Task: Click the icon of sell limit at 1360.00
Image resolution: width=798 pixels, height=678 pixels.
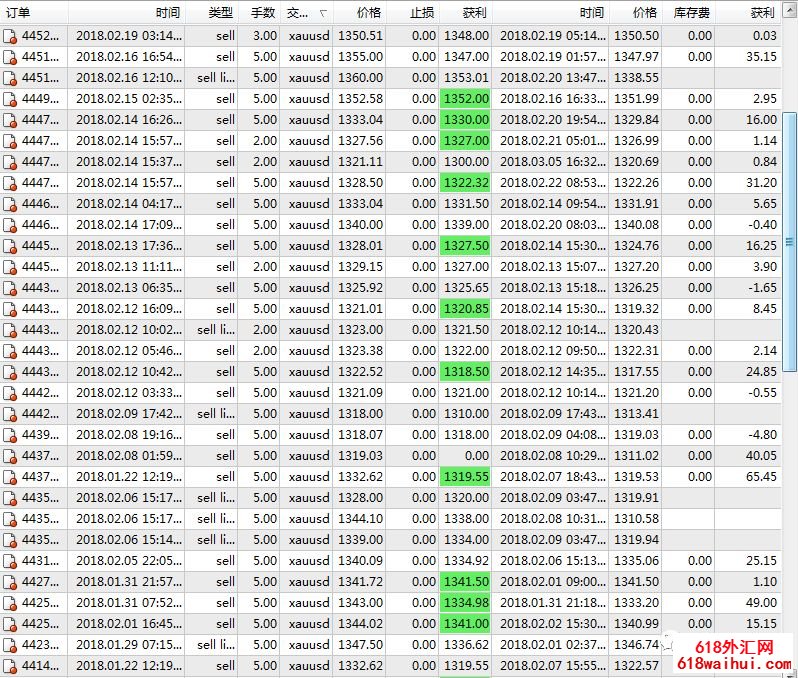Action: pyautogui.click(x=10, y=78)
